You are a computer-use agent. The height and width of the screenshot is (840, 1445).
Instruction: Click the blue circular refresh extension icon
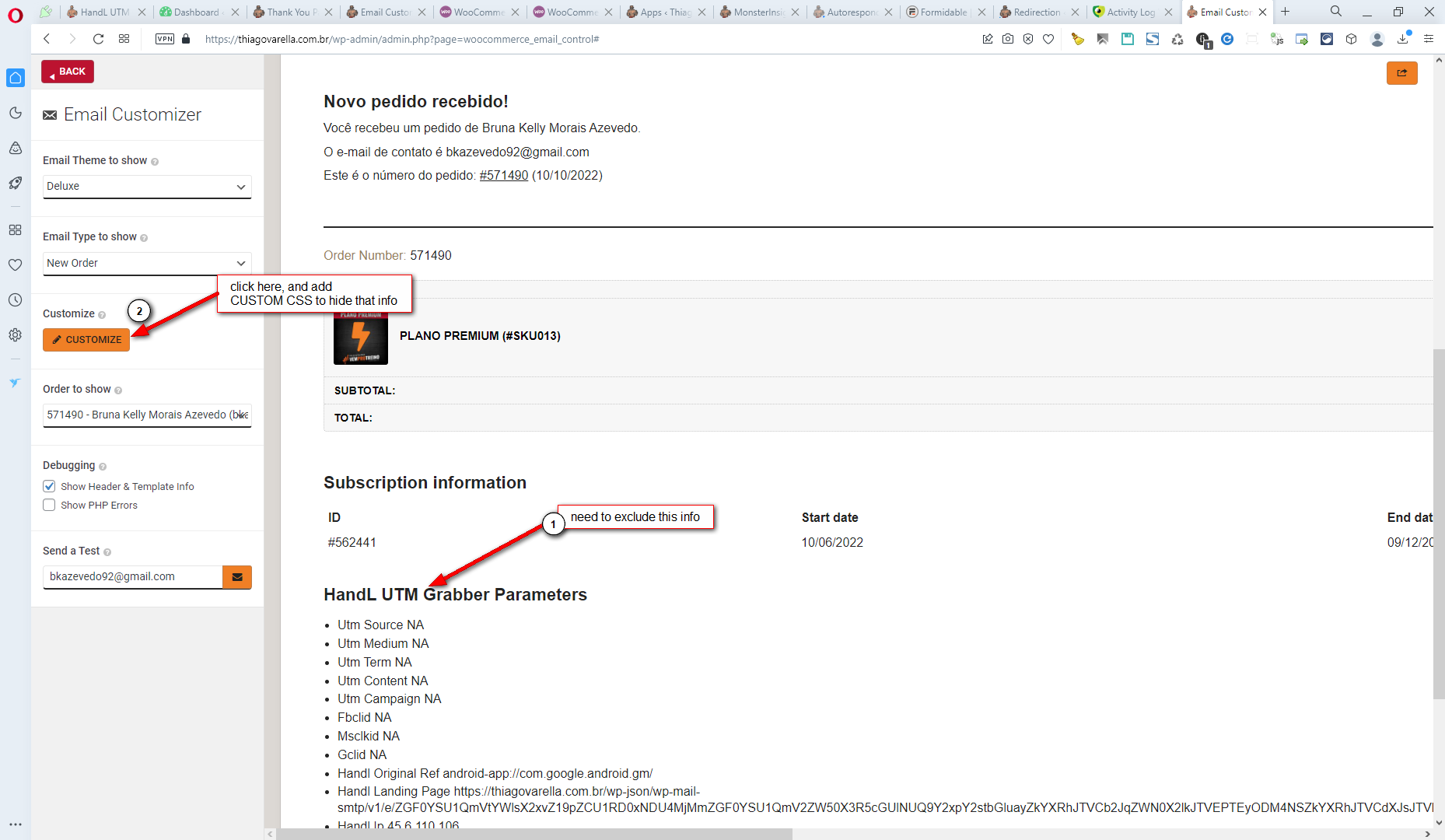pos(1227,39)
